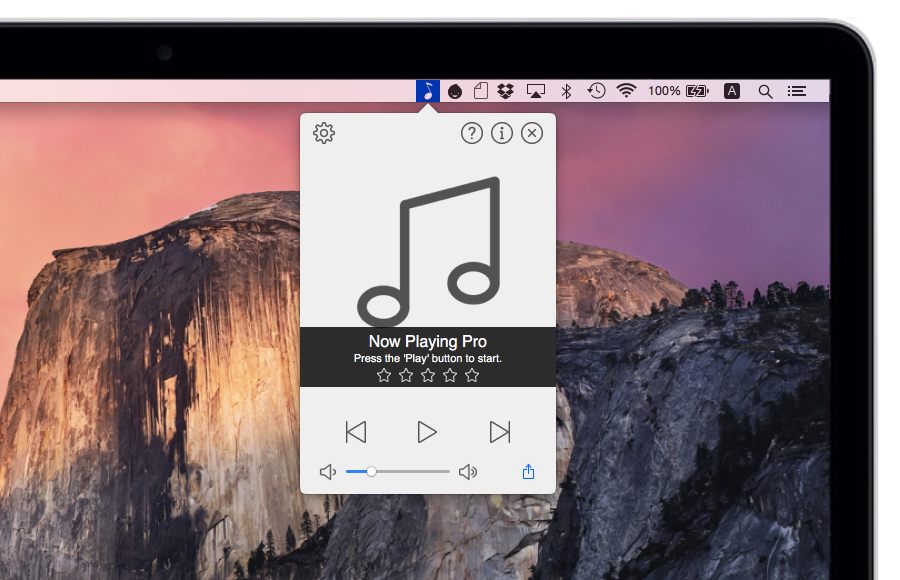This screenshot has height=580, width=900.
Task: Click the volume slider knob
Action: [371, 471]
